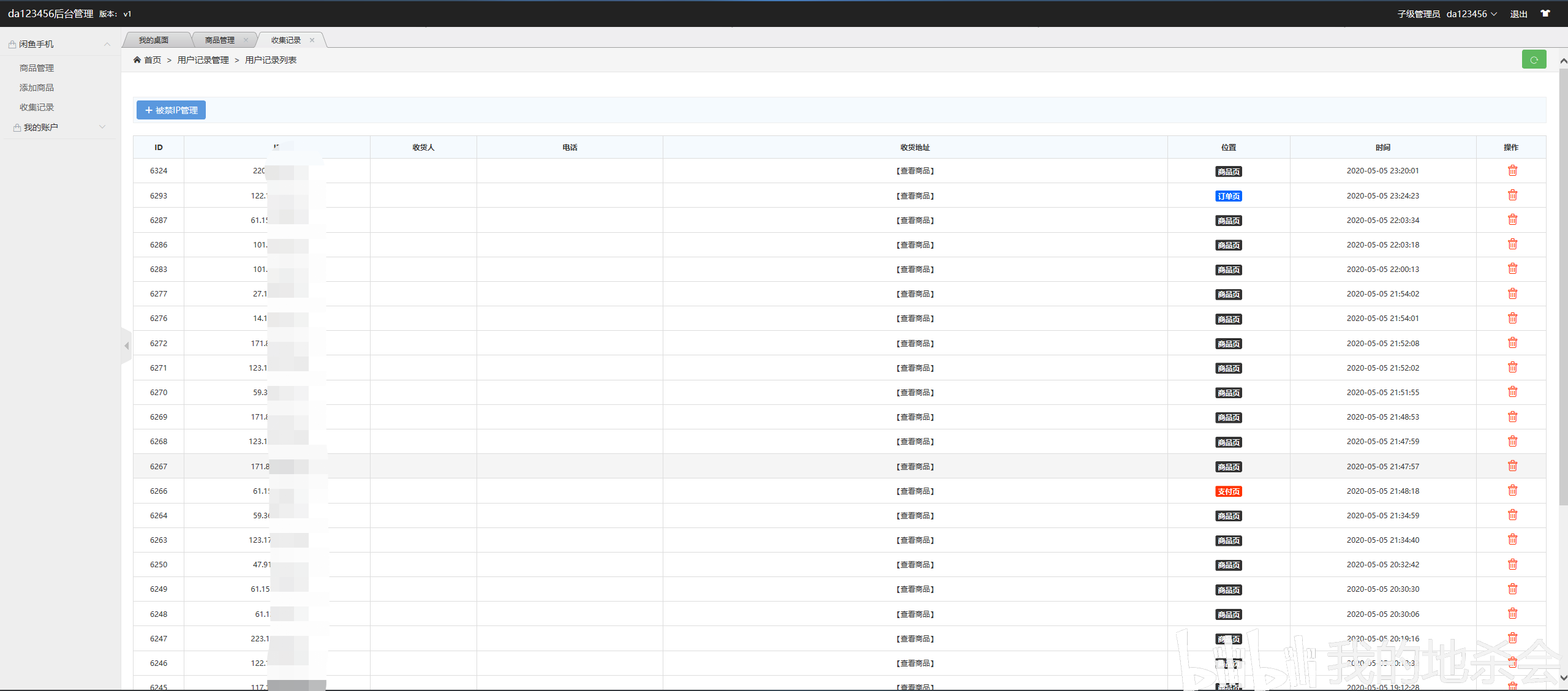Click the green refresh button
Viewport: 1568px width, 691px height.
(x=1534, y=59)
